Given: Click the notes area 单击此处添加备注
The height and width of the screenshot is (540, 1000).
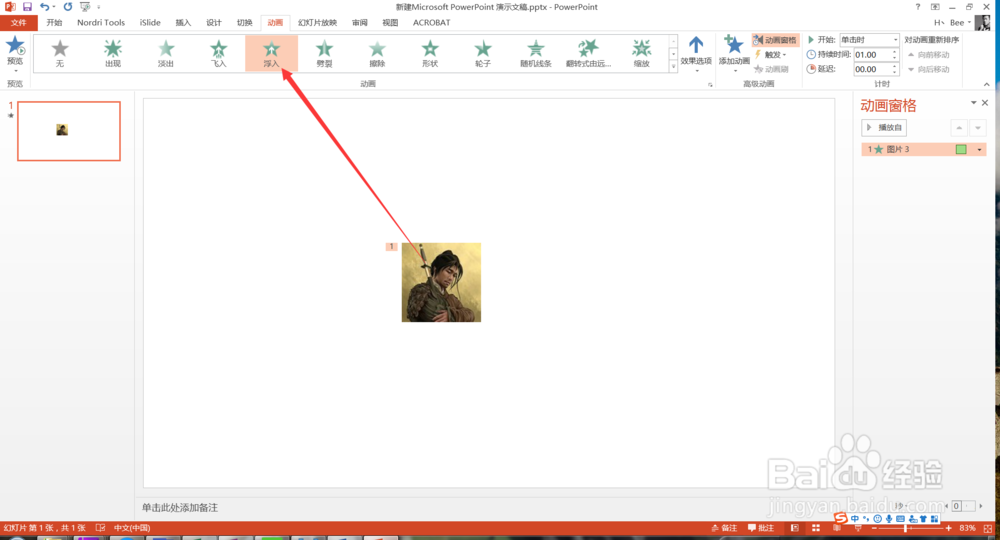Looking at the screenshot, I should [x=180, y=507].
